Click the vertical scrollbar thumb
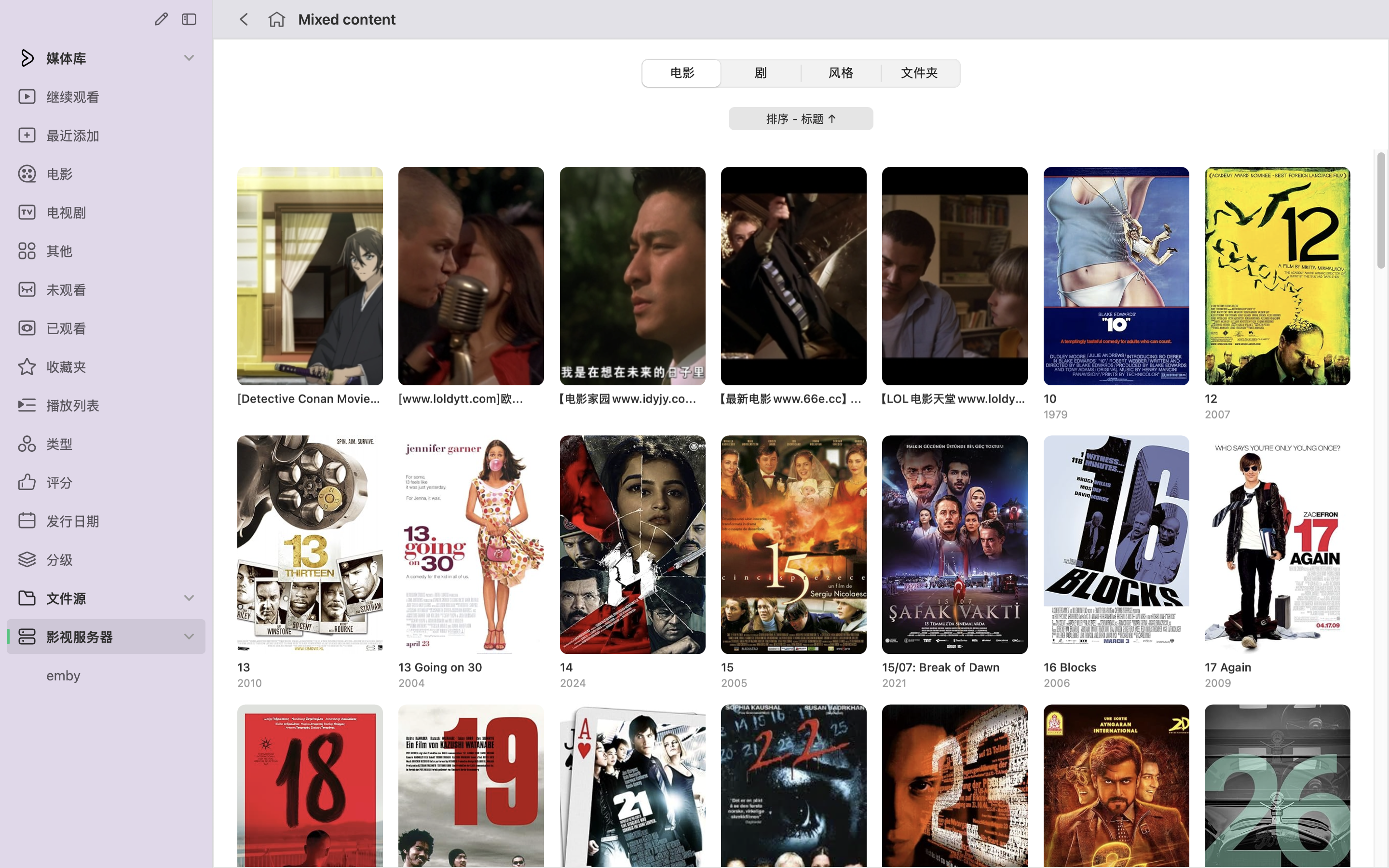 (1381, 210)
